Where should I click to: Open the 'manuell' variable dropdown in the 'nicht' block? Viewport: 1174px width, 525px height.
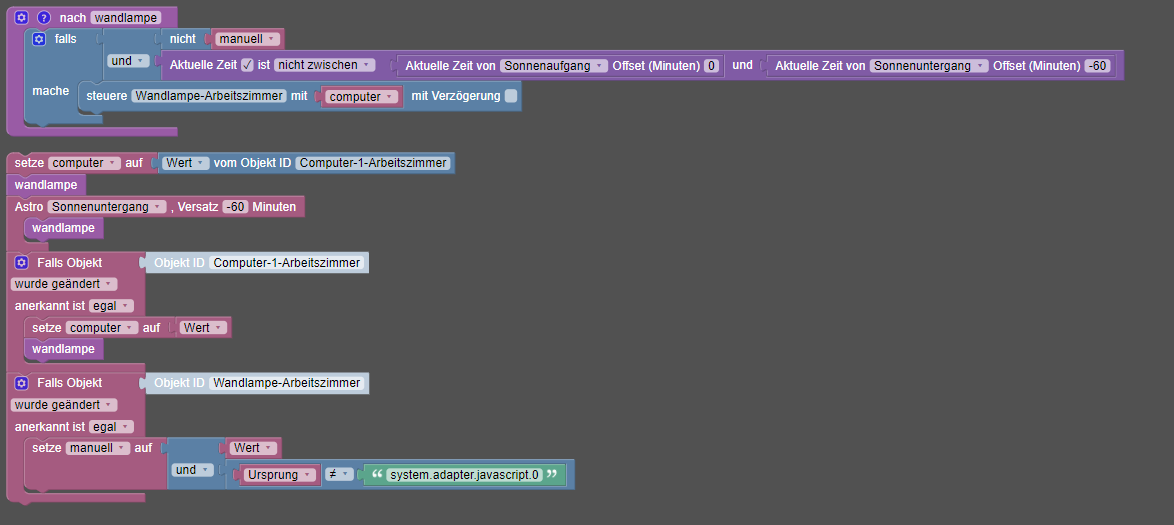(248, 38)
